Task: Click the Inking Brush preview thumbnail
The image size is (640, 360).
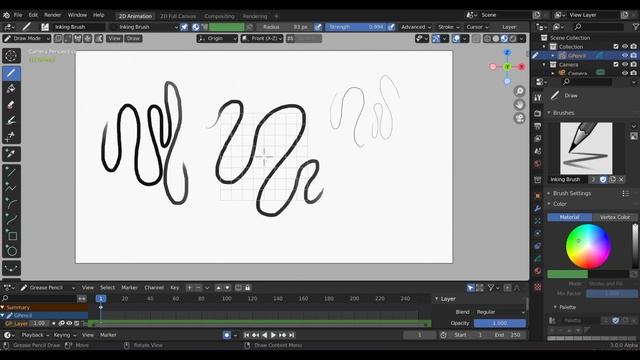Action: 586,148
